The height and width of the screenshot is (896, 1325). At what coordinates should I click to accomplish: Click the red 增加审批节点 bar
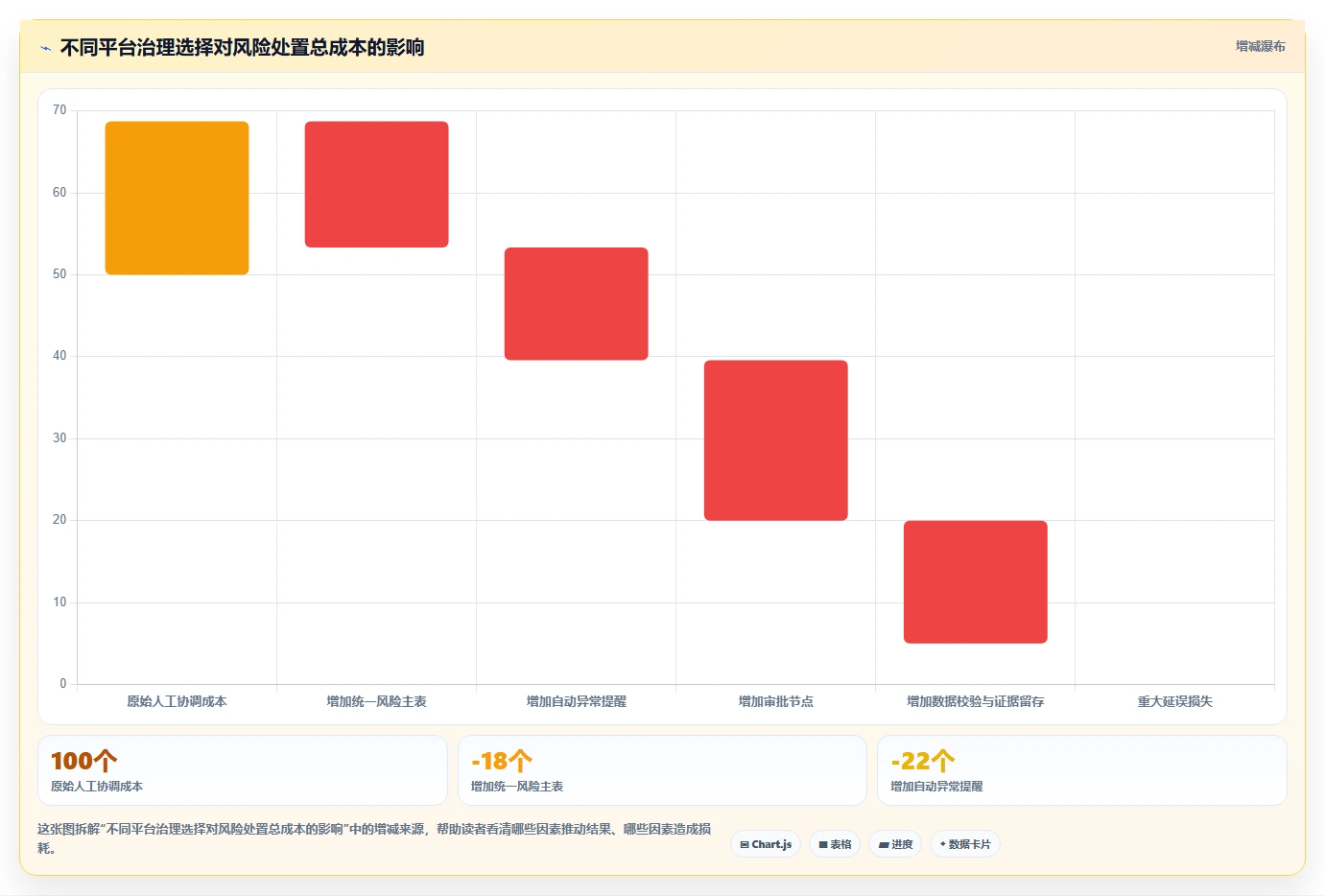click(776, 440)
